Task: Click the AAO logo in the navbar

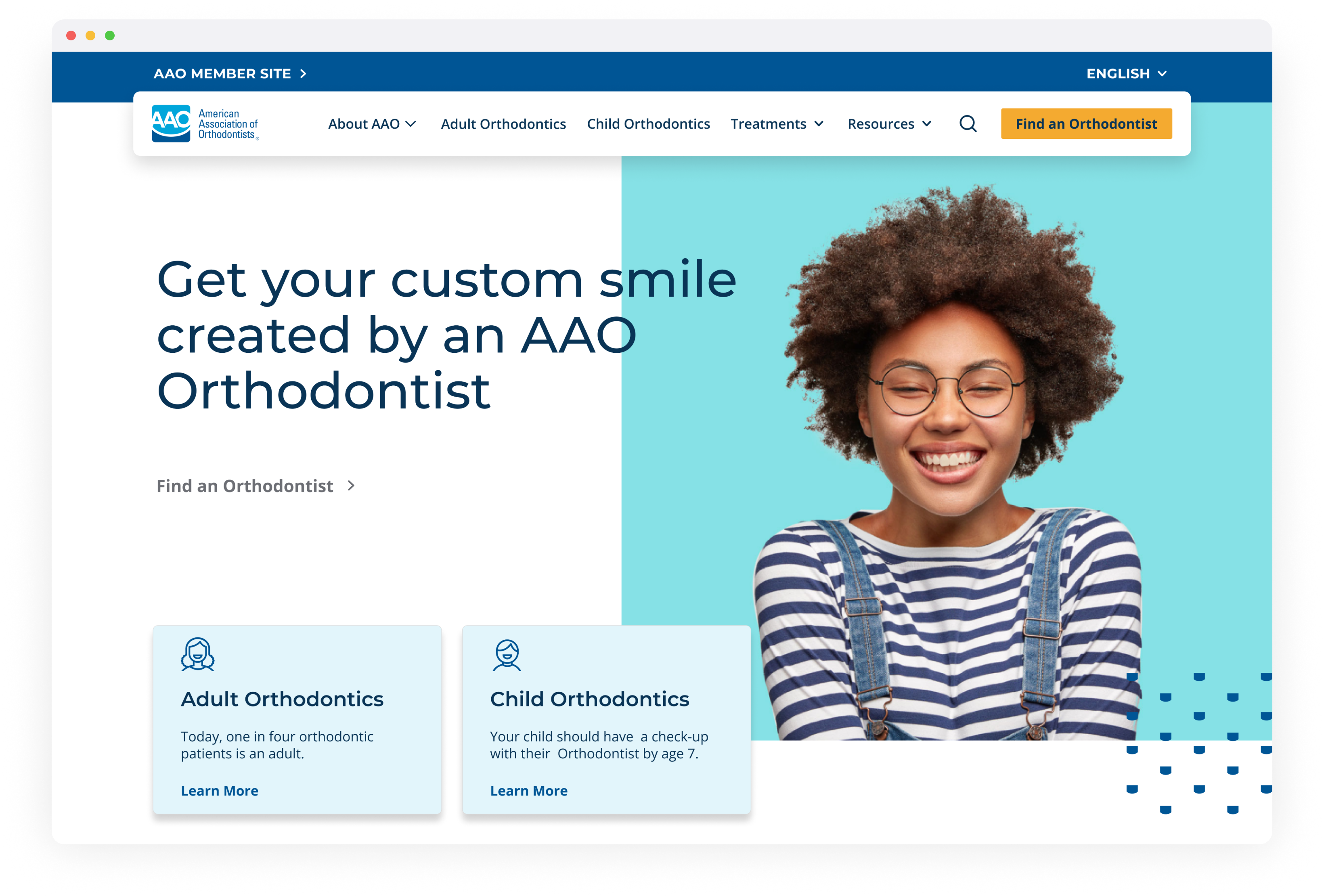Action: [x=205, y=124]
